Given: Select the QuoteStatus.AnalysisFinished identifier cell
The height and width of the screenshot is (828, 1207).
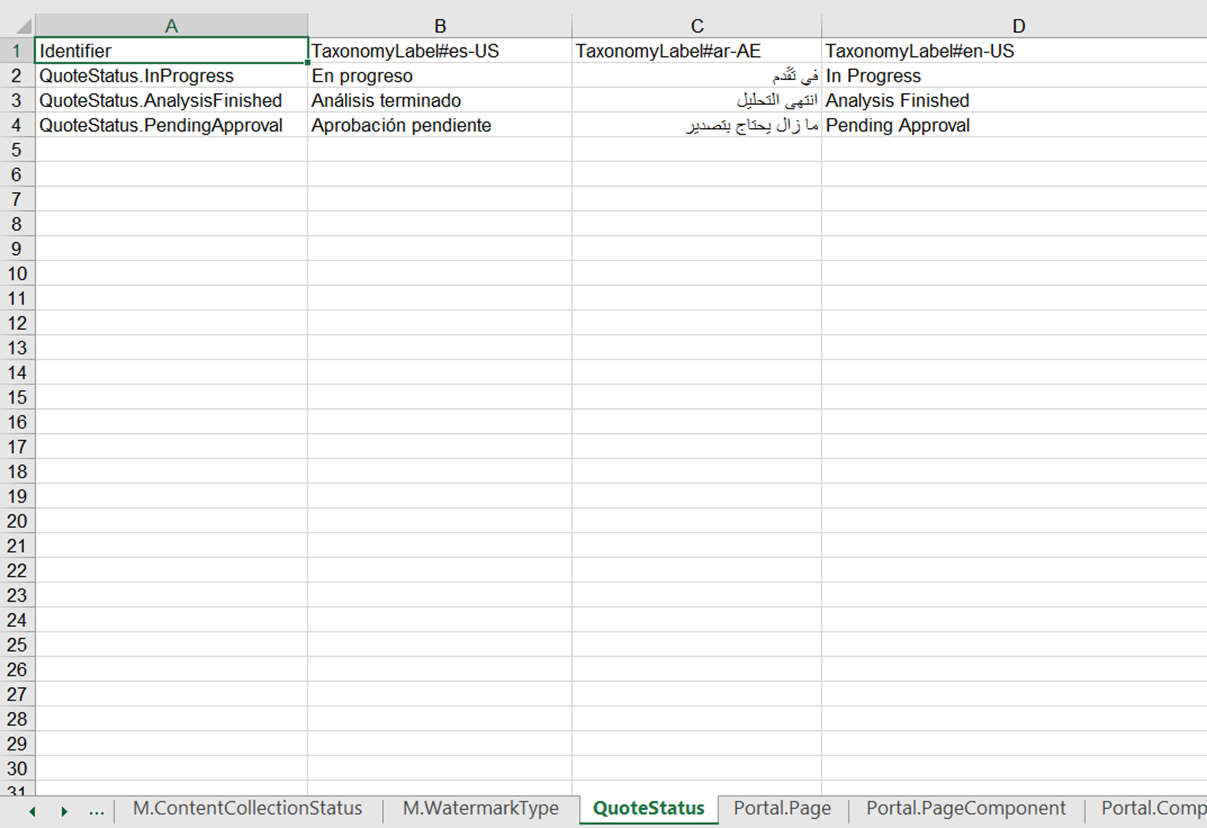Looking at the screenshot, I should click(x=171, y=100).
